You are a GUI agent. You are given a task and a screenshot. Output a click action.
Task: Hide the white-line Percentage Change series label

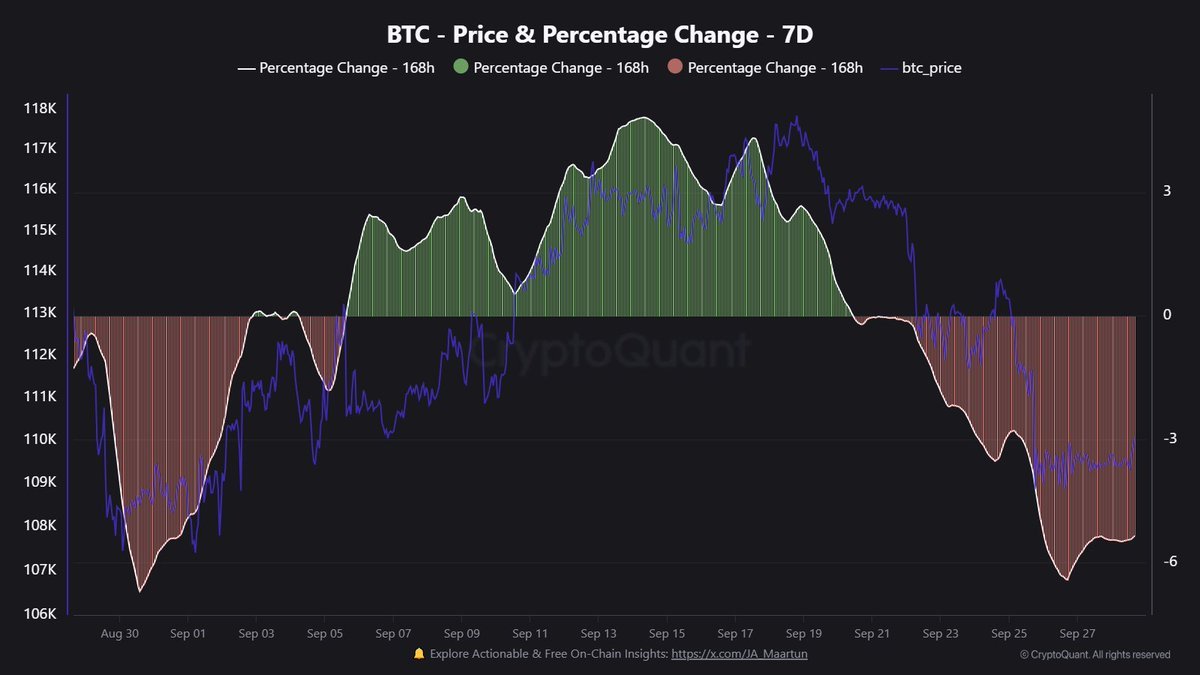[346, 68]
